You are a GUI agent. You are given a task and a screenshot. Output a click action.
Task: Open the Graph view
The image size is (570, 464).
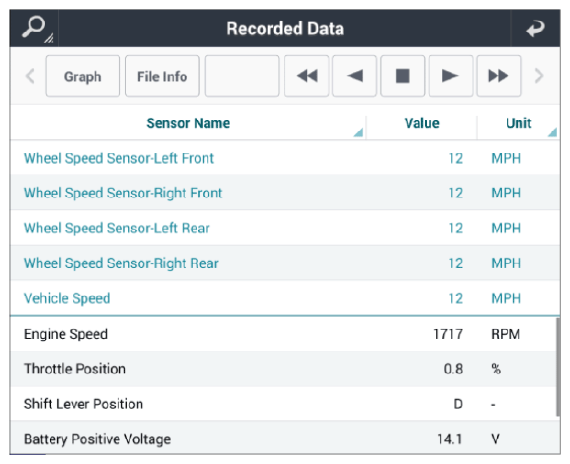(x=83, y=76)
